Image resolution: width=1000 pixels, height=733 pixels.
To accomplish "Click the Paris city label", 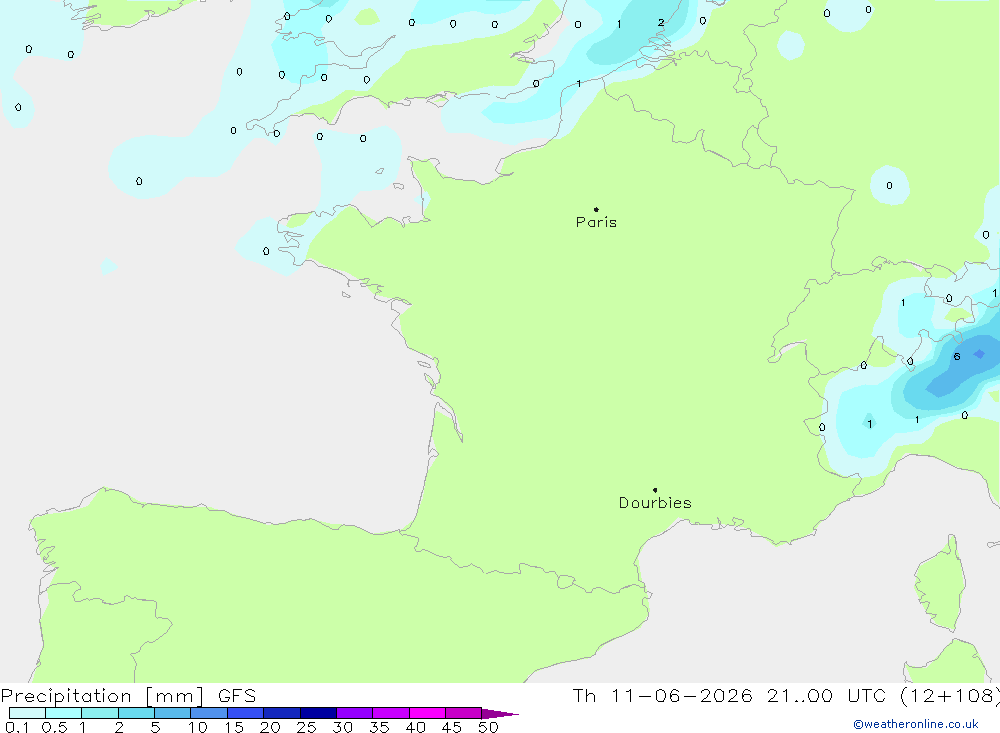I will coord(596,222).
